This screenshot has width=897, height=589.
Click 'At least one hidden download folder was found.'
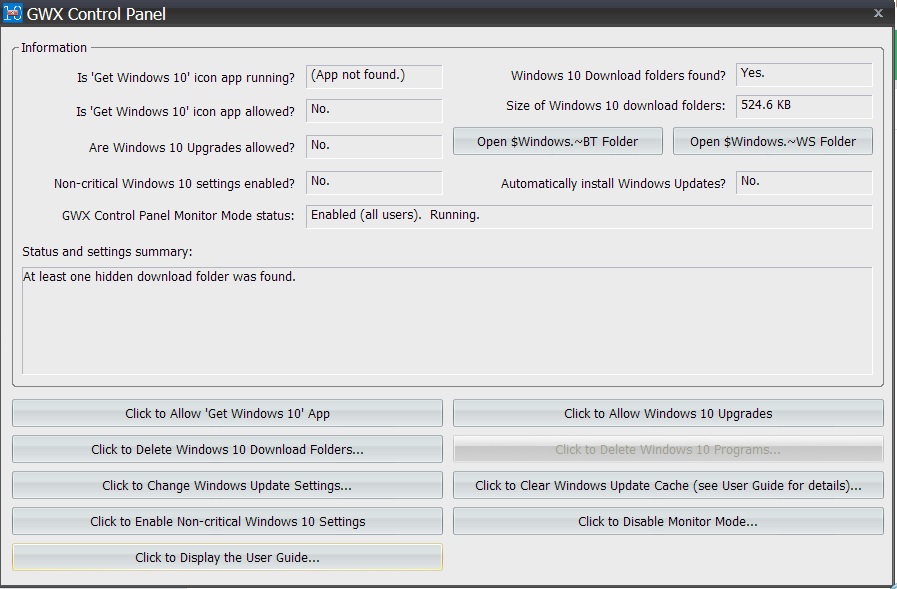coord(159,277)
